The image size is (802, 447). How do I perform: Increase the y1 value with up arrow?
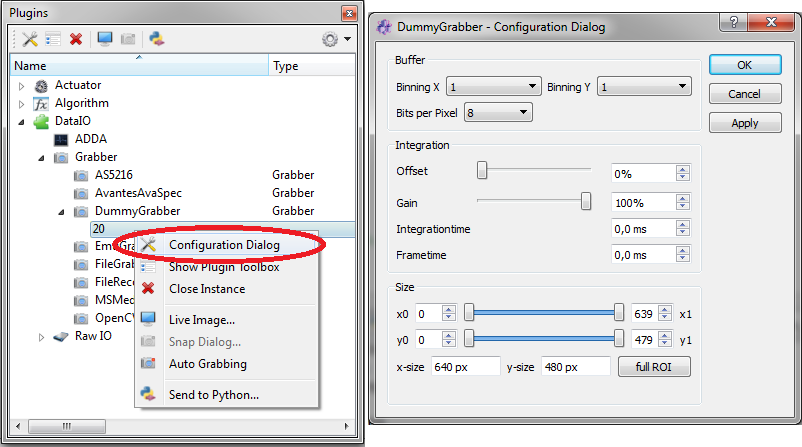click(x=665, y=335)
